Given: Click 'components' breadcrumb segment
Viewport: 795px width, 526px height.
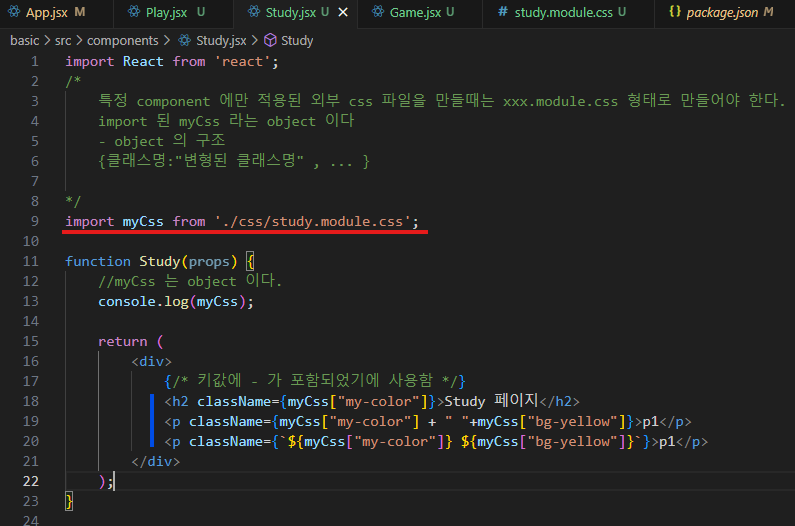Looking at the screenshot, I should click(x=122, y=41).
